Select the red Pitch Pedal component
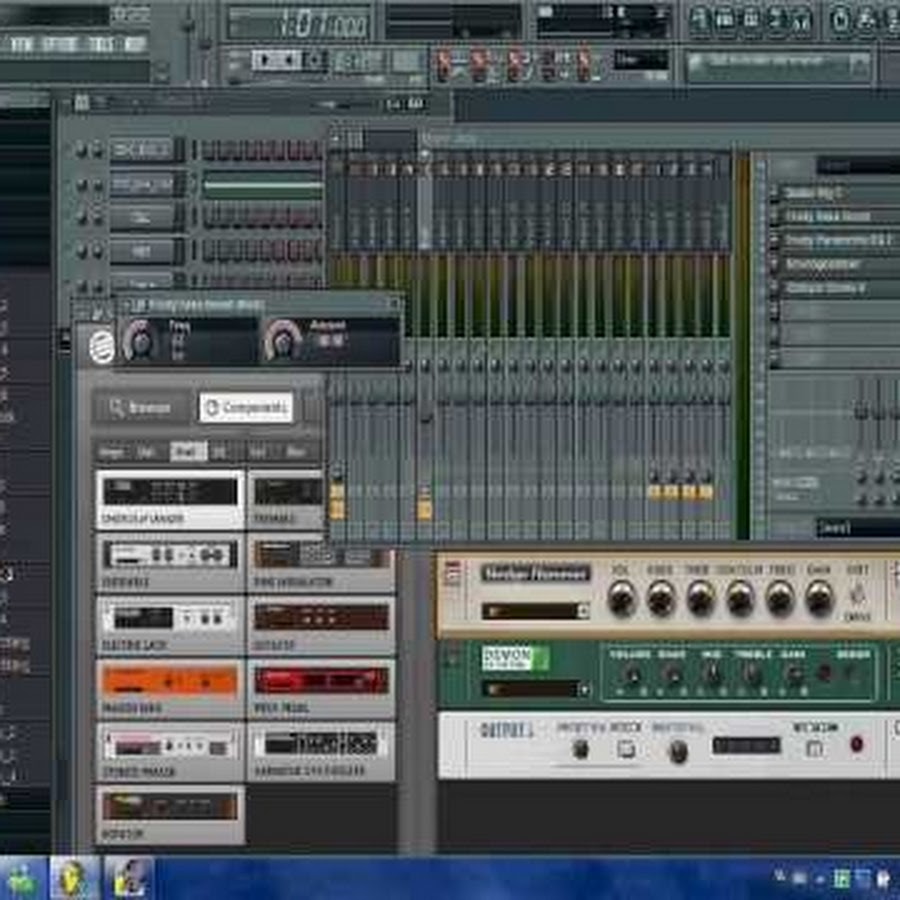Screen dimensions: 900x900 [x=320, y=686]
